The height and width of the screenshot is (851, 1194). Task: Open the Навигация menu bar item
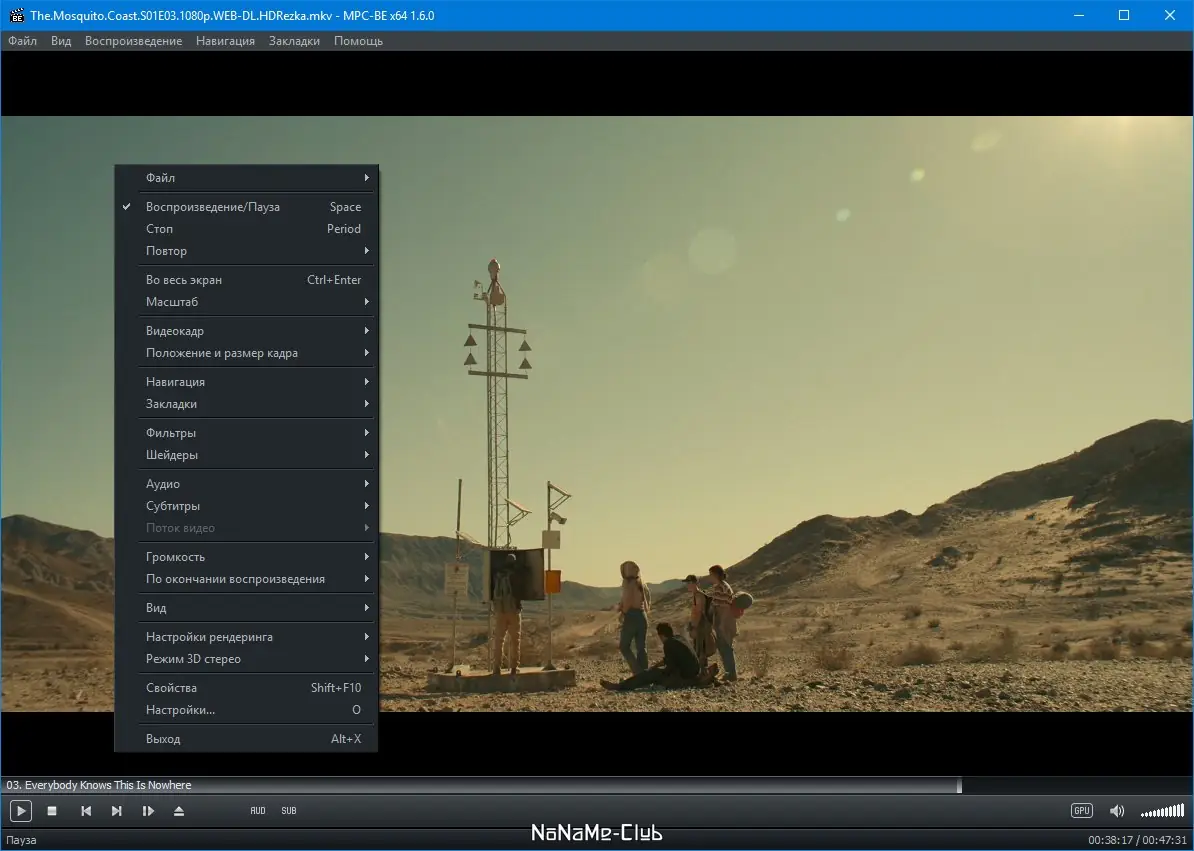[x=225, y=41]
